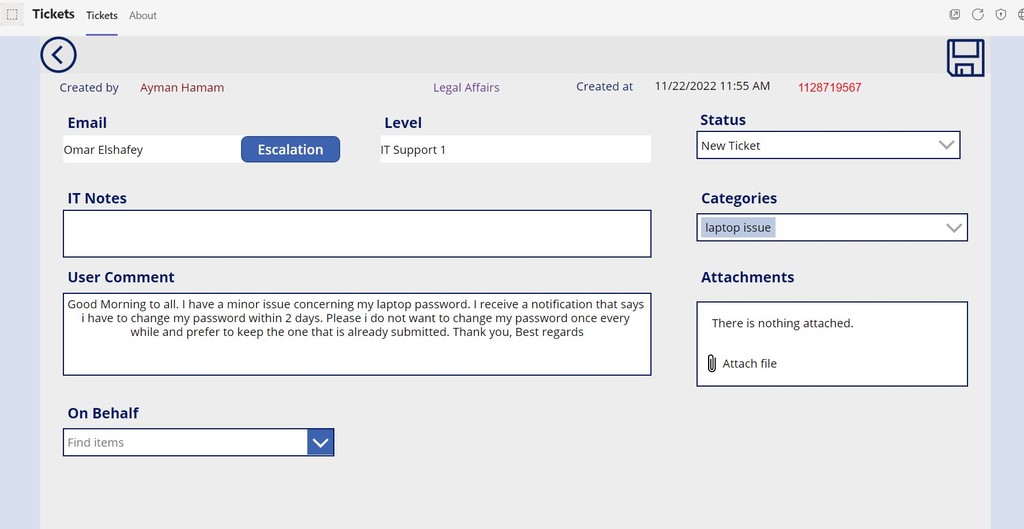Expand the Status dropdown showing New Ticket
Viewport: 1024px width, 529px height.
coord(828,145)
